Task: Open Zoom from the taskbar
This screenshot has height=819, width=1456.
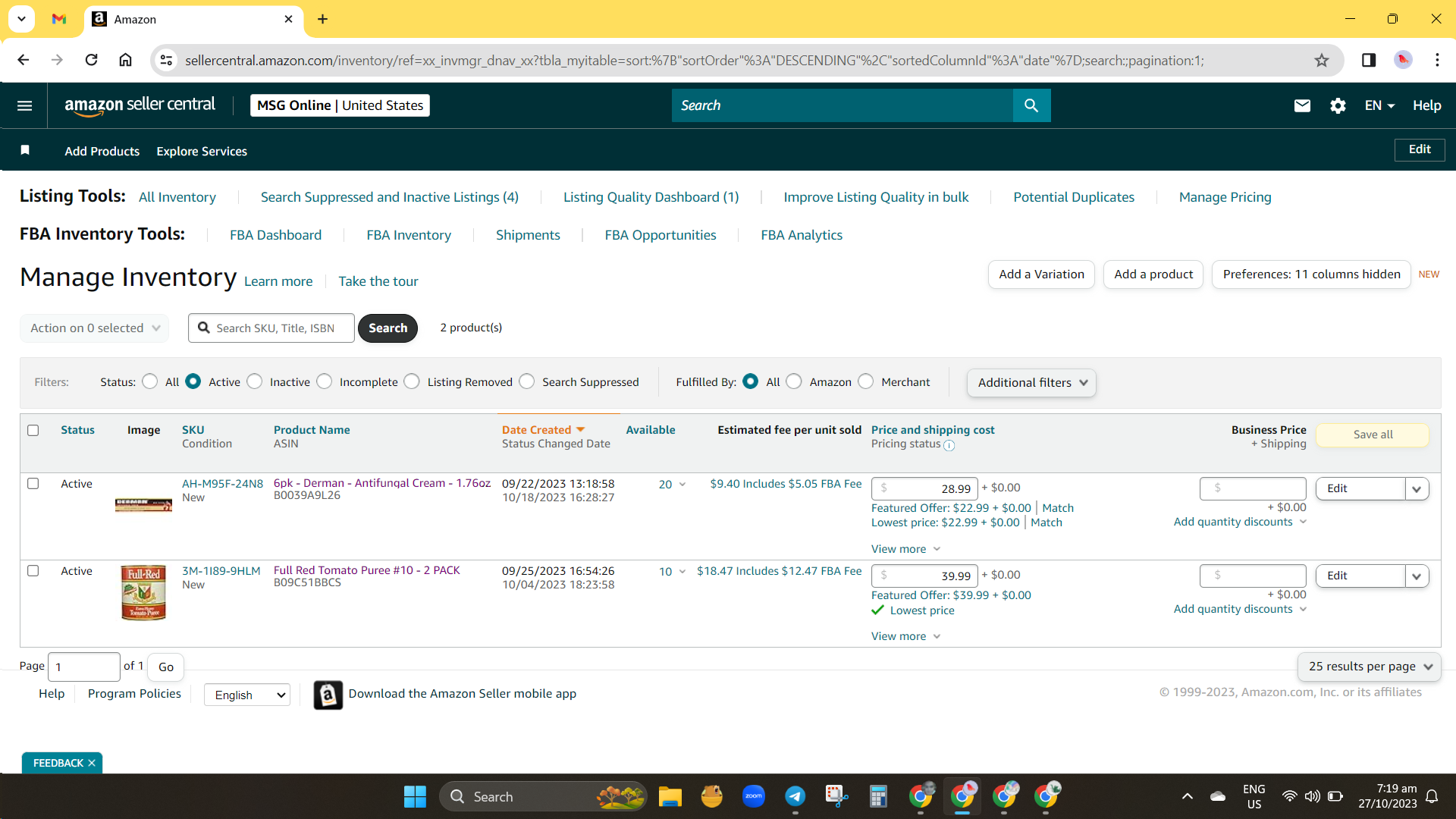Action: [x=754, y=796]
